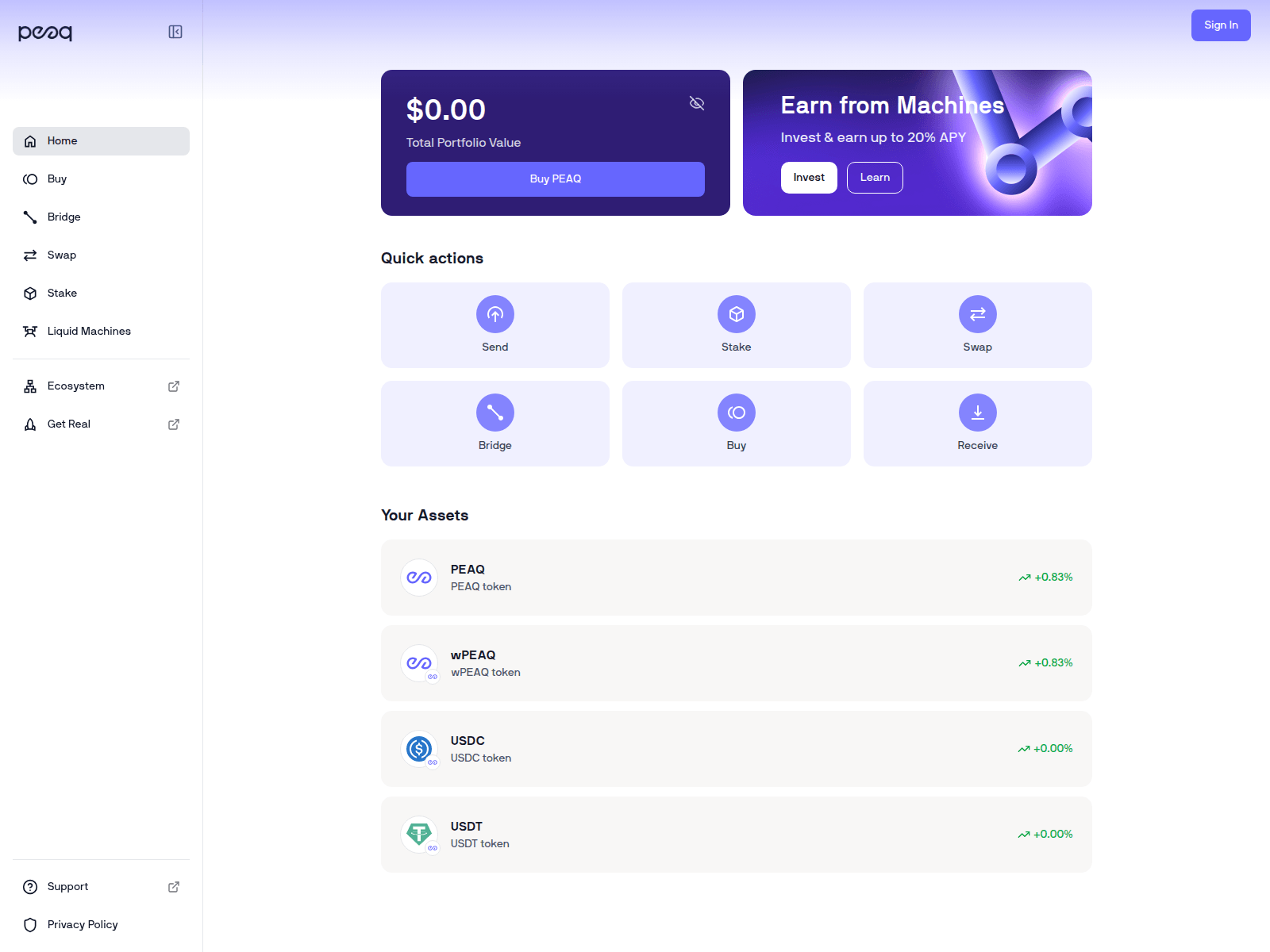Viewport: 1270px width, 952px height.
Task: Click the Receive download icon
Action: [x=978, y=413]
